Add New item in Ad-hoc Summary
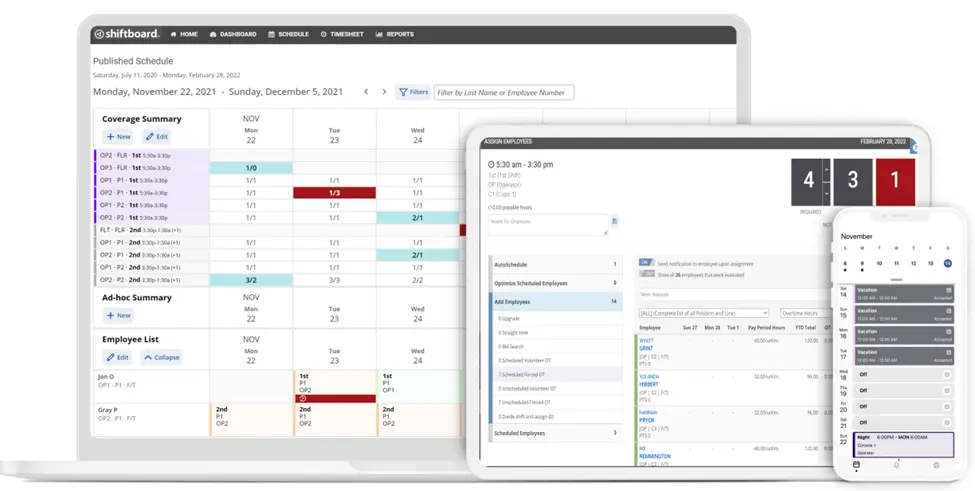The image size is (975, 491). [x=118, y=315]
